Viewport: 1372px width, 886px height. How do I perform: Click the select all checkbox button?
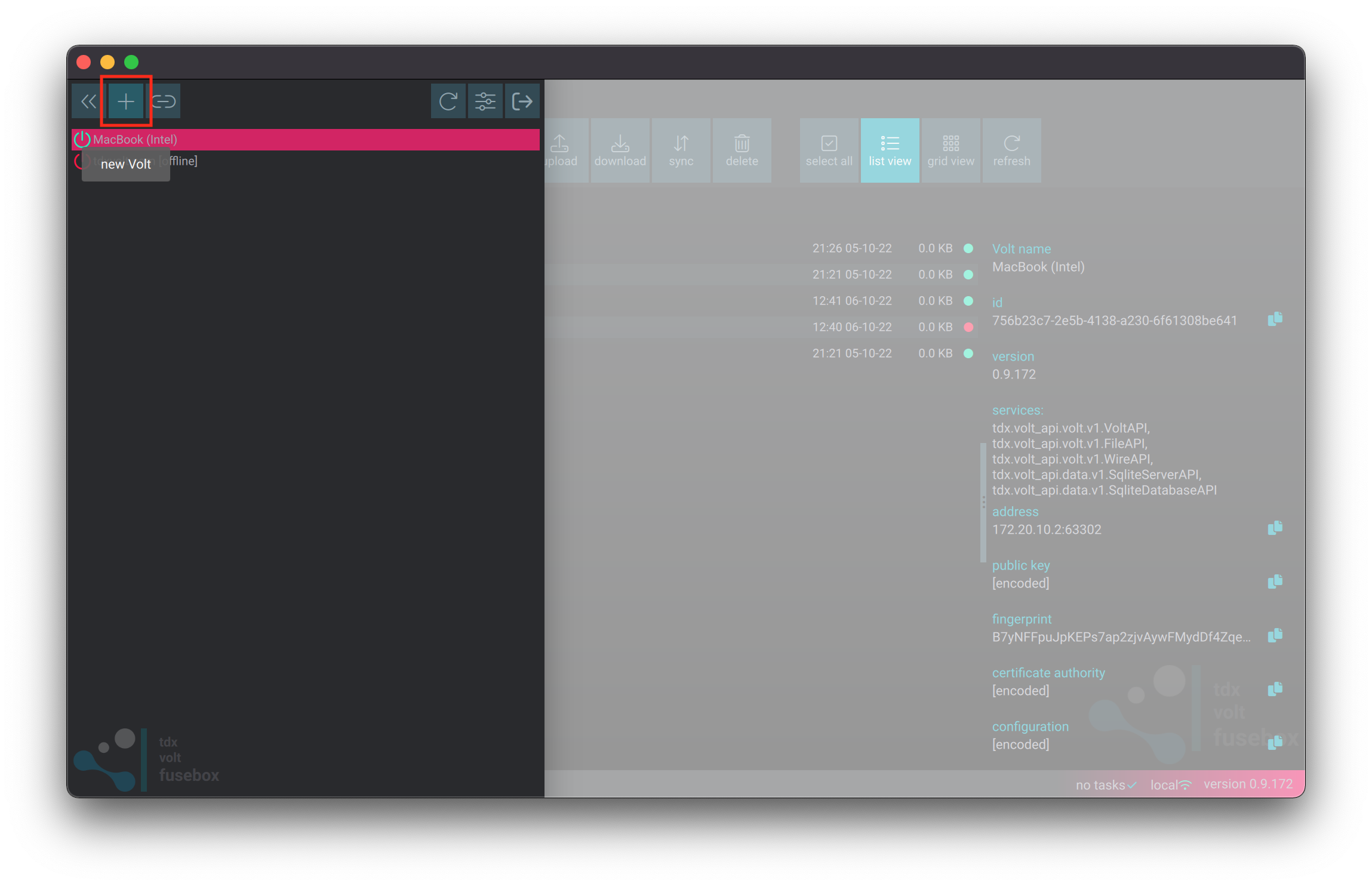coord(829,150)
